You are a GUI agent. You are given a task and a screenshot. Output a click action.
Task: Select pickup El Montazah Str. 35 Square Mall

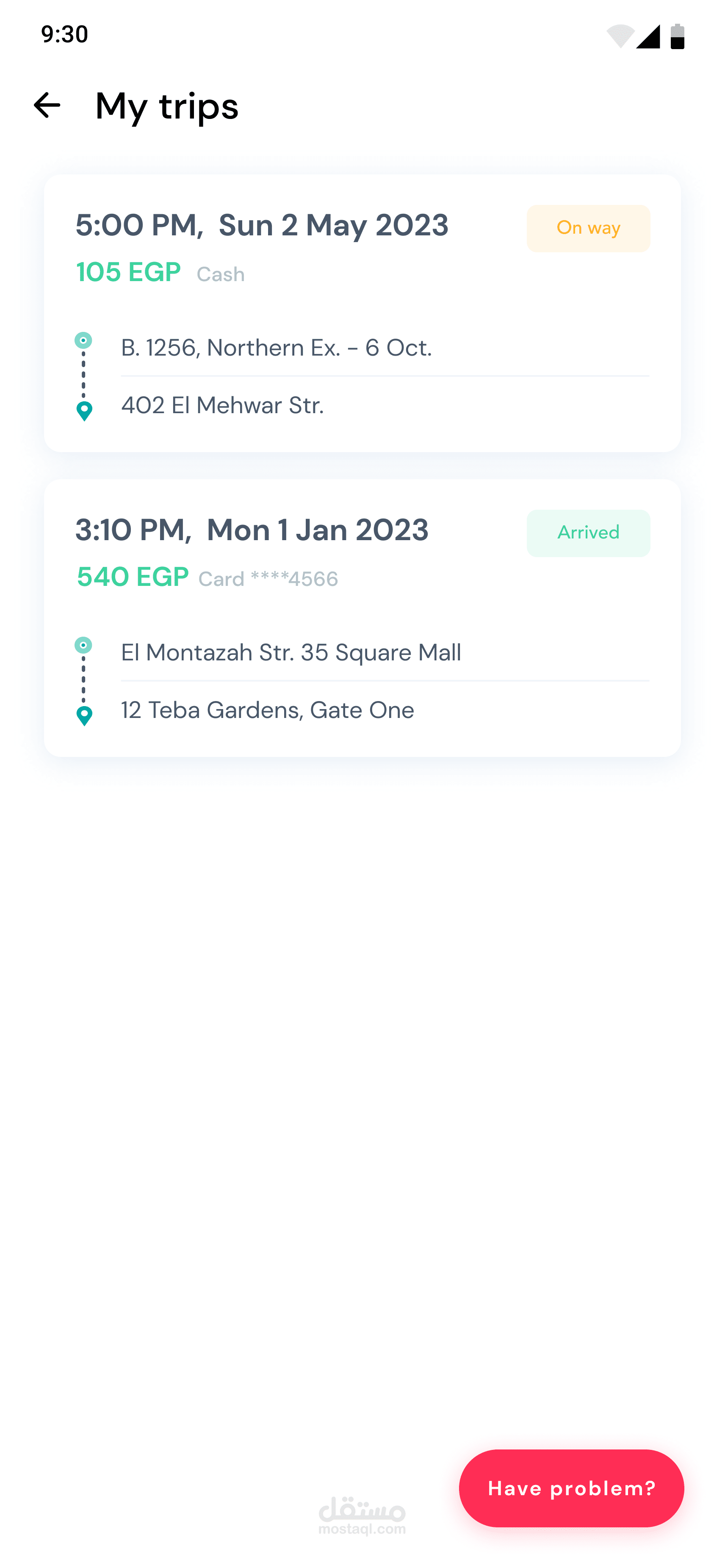click(291, 652)
